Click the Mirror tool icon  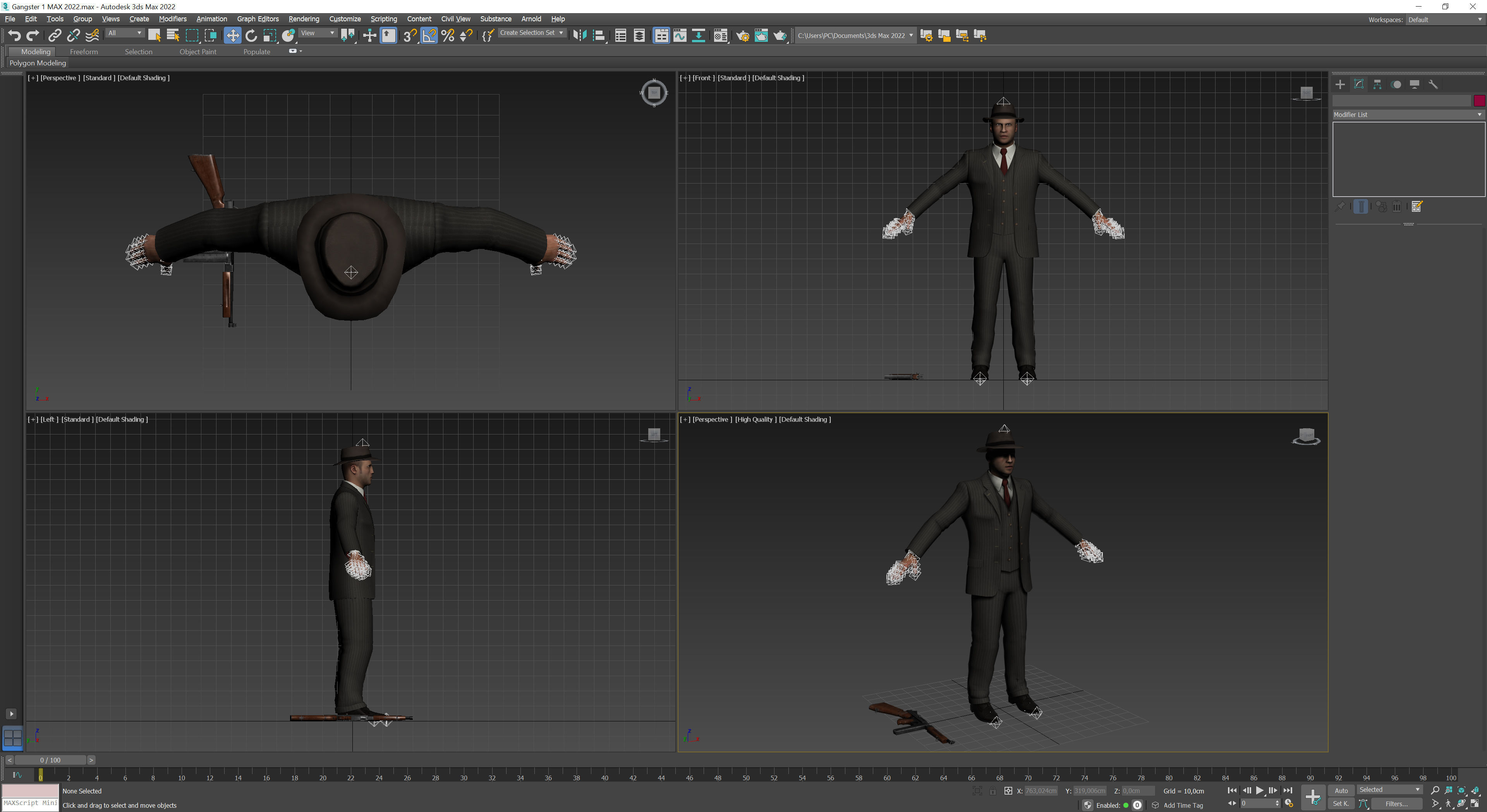click(580, 36)
